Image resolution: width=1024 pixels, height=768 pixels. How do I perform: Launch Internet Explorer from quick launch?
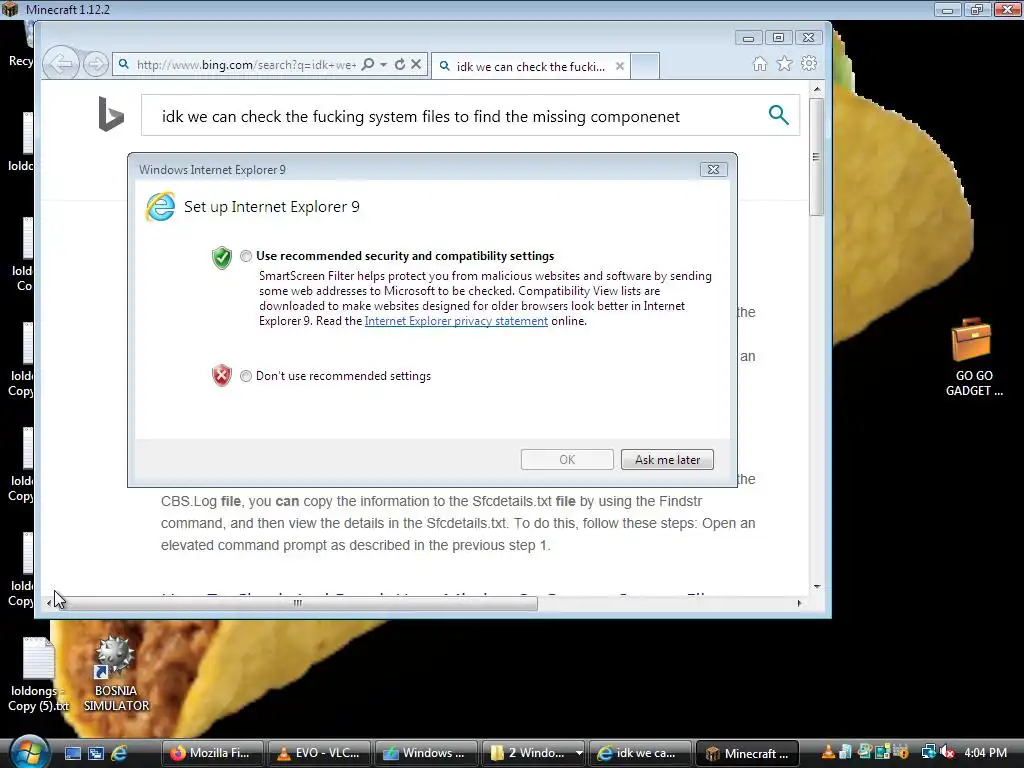click(x=119, y=753)
